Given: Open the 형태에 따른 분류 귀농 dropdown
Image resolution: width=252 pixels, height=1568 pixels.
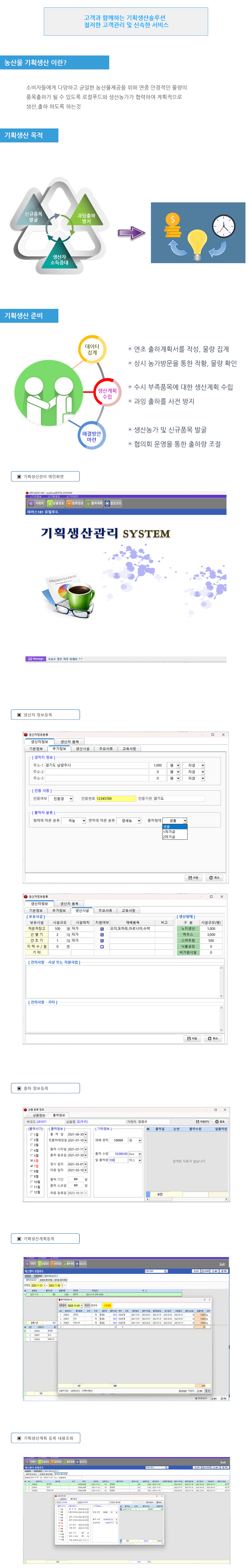Looking at the screenshot, I should pos(84,821).
